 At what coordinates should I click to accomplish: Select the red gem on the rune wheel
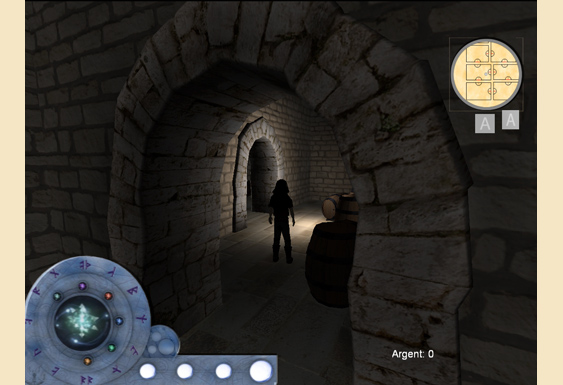(108, 296)
